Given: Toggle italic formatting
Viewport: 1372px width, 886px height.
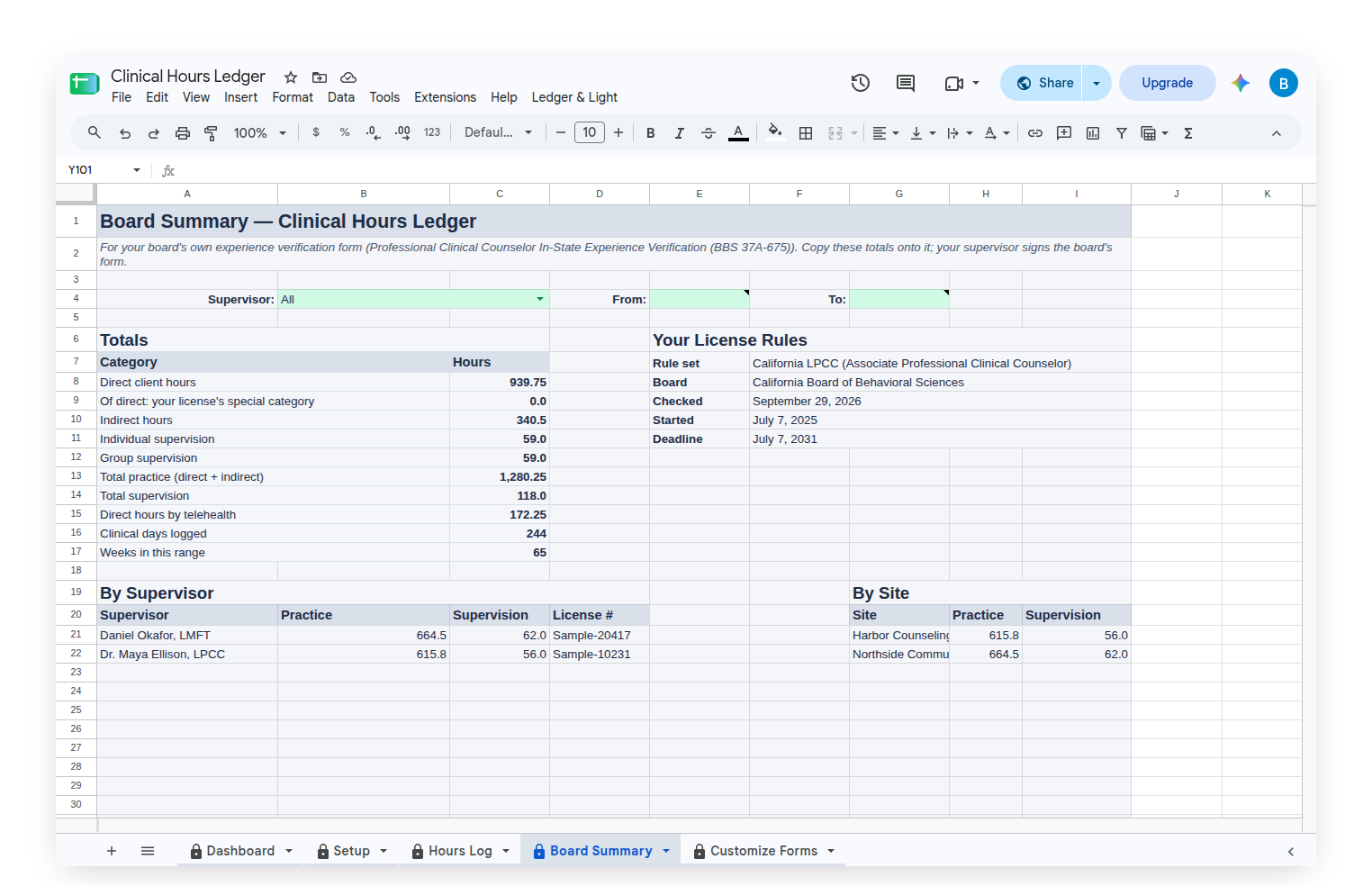Looking at the screenshot, I should point(680,133).
